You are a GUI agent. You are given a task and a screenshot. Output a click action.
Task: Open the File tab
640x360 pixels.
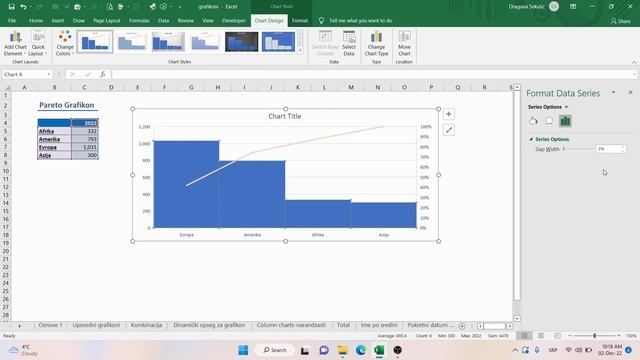click(x=12, y=20)
